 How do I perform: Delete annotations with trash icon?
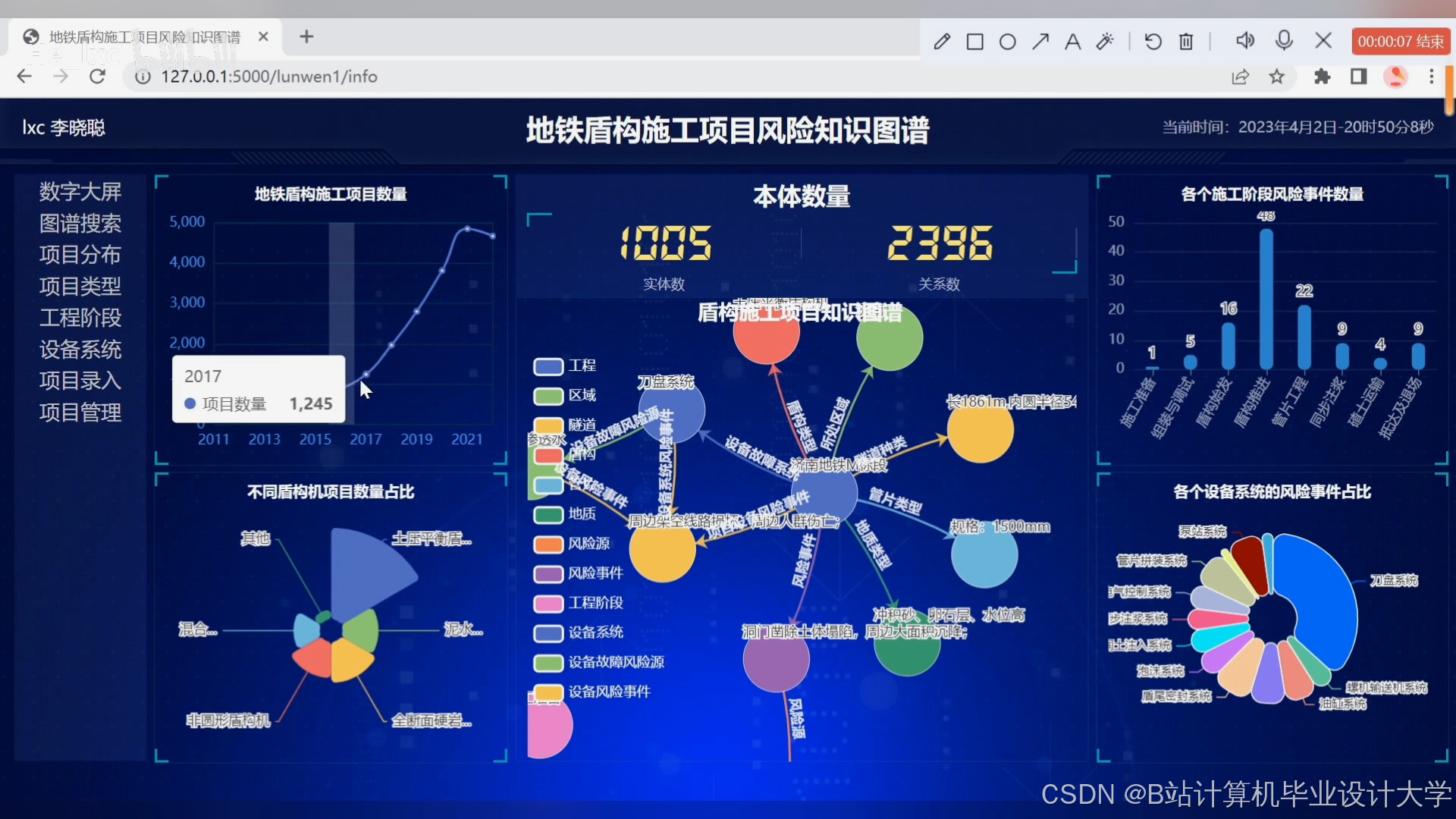pyautogui.click(x=1186, y=42)
